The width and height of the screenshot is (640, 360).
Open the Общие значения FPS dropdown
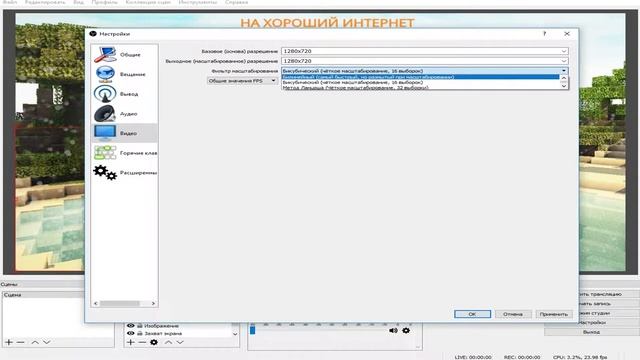[x=242, y=81]
